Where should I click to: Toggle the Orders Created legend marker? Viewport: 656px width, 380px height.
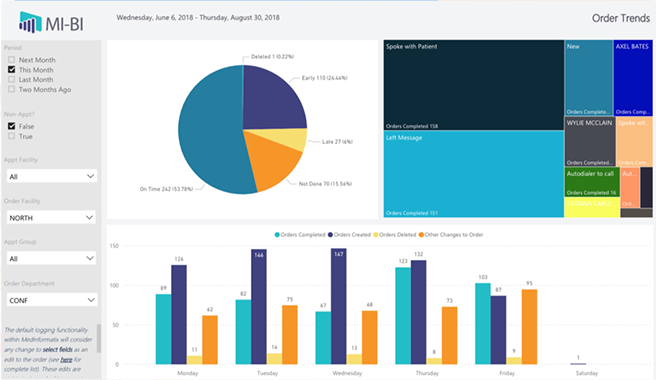330,235
